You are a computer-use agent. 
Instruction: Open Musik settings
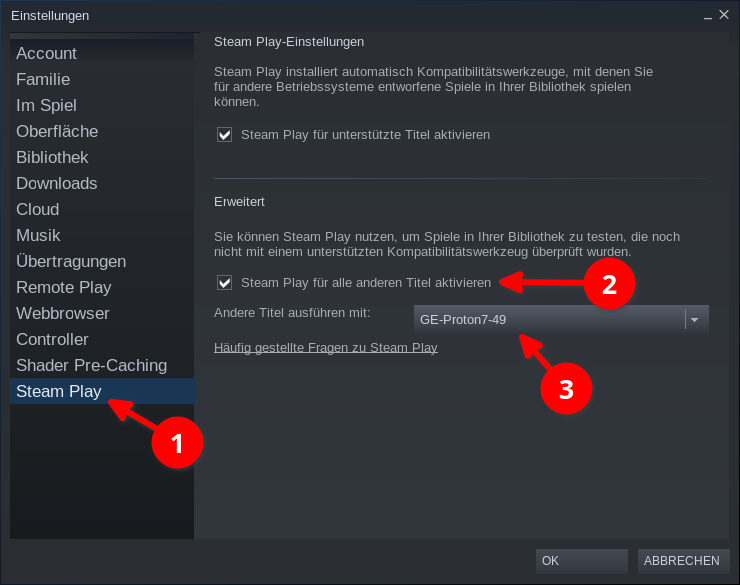(x=38, y=235)
